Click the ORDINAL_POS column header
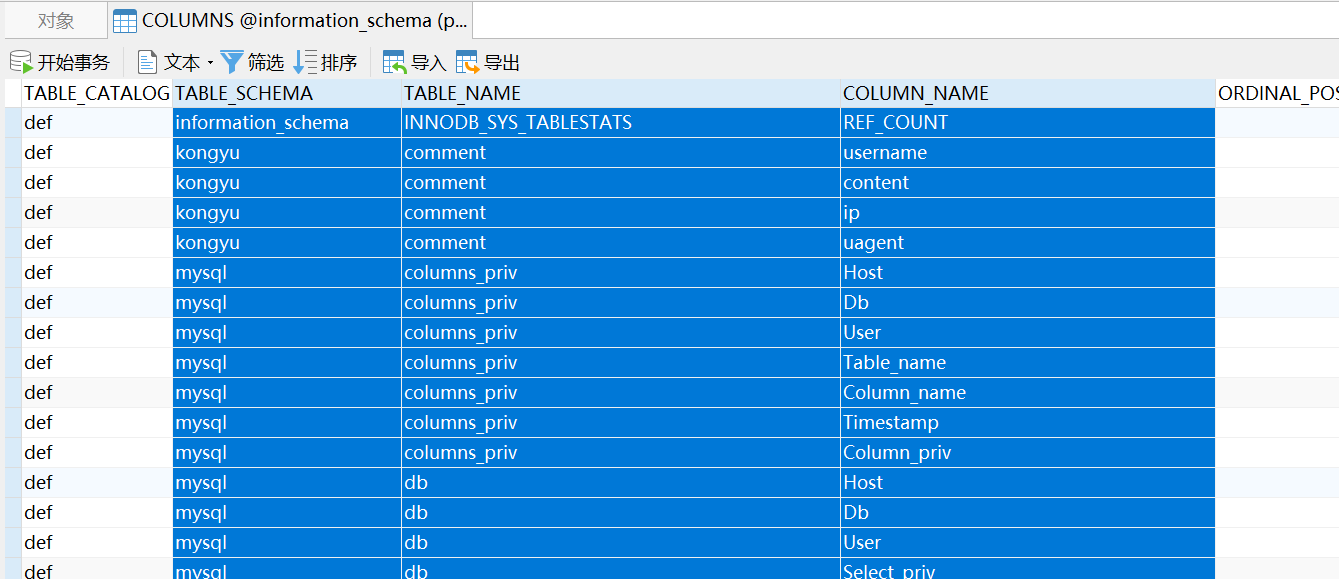 [x=1277, y=93]
